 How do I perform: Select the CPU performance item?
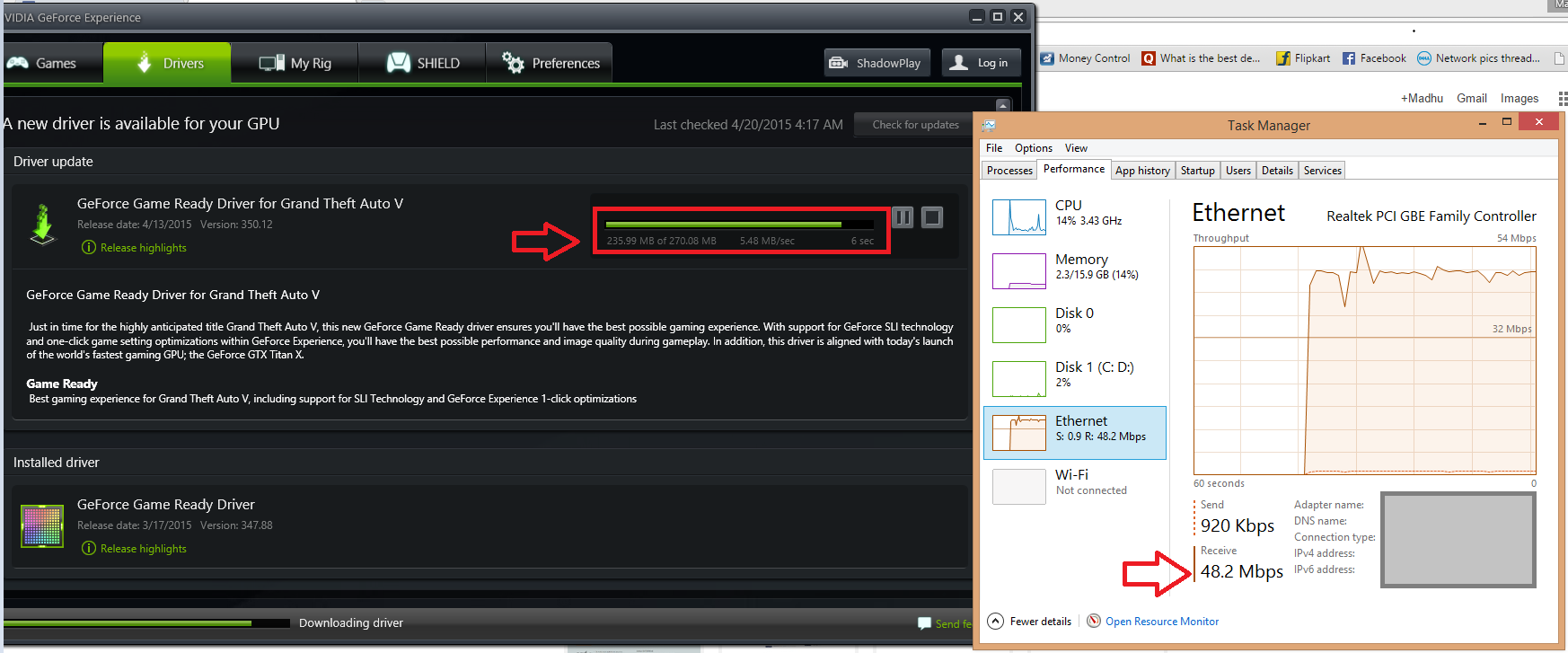pos(1075,216)
